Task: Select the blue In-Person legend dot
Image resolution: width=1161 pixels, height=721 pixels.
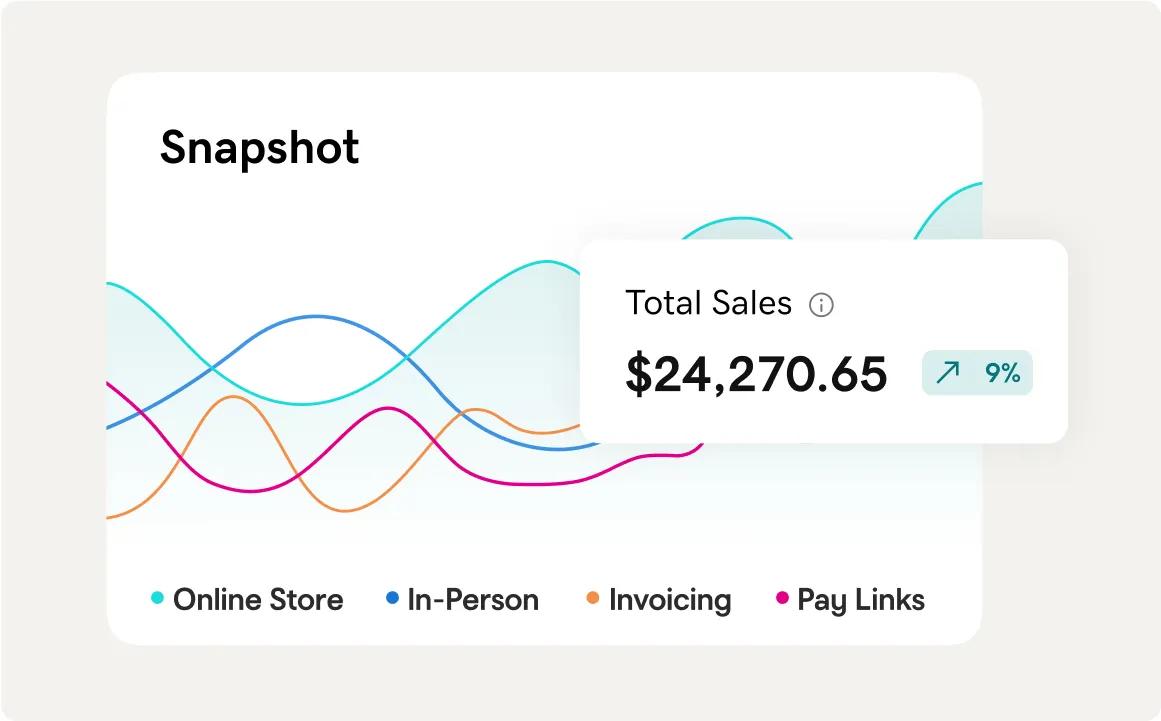Action: point(392,599)
